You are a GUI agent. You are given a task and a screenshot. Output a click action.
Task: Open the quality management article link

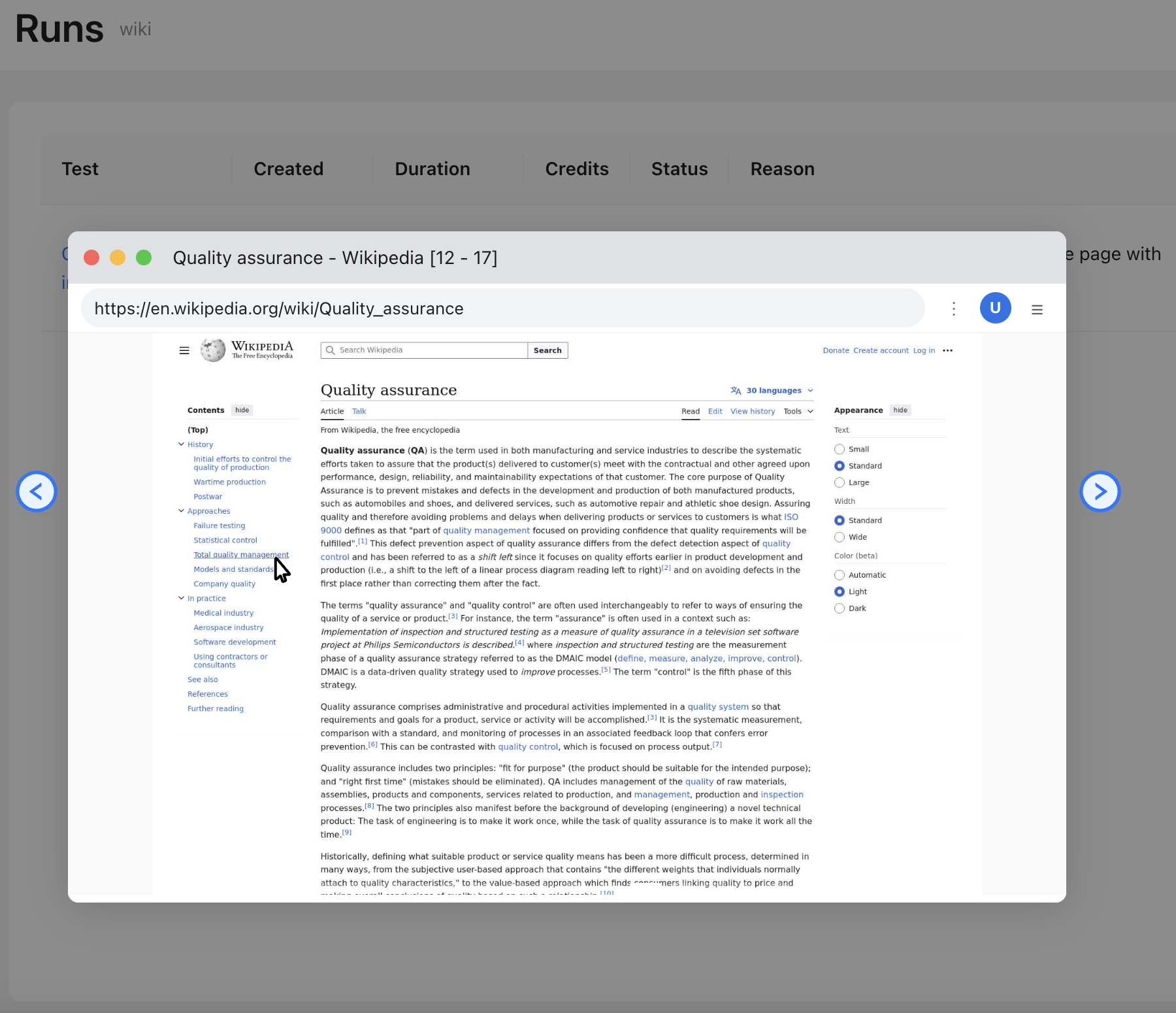486,531
